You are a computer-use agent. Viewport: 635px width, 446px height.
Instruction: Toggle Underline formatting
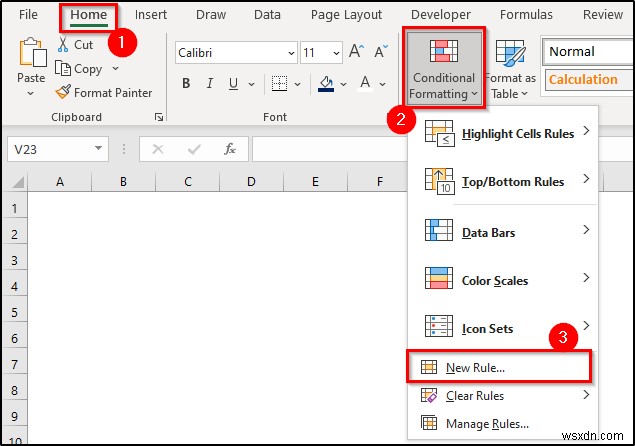233,83
